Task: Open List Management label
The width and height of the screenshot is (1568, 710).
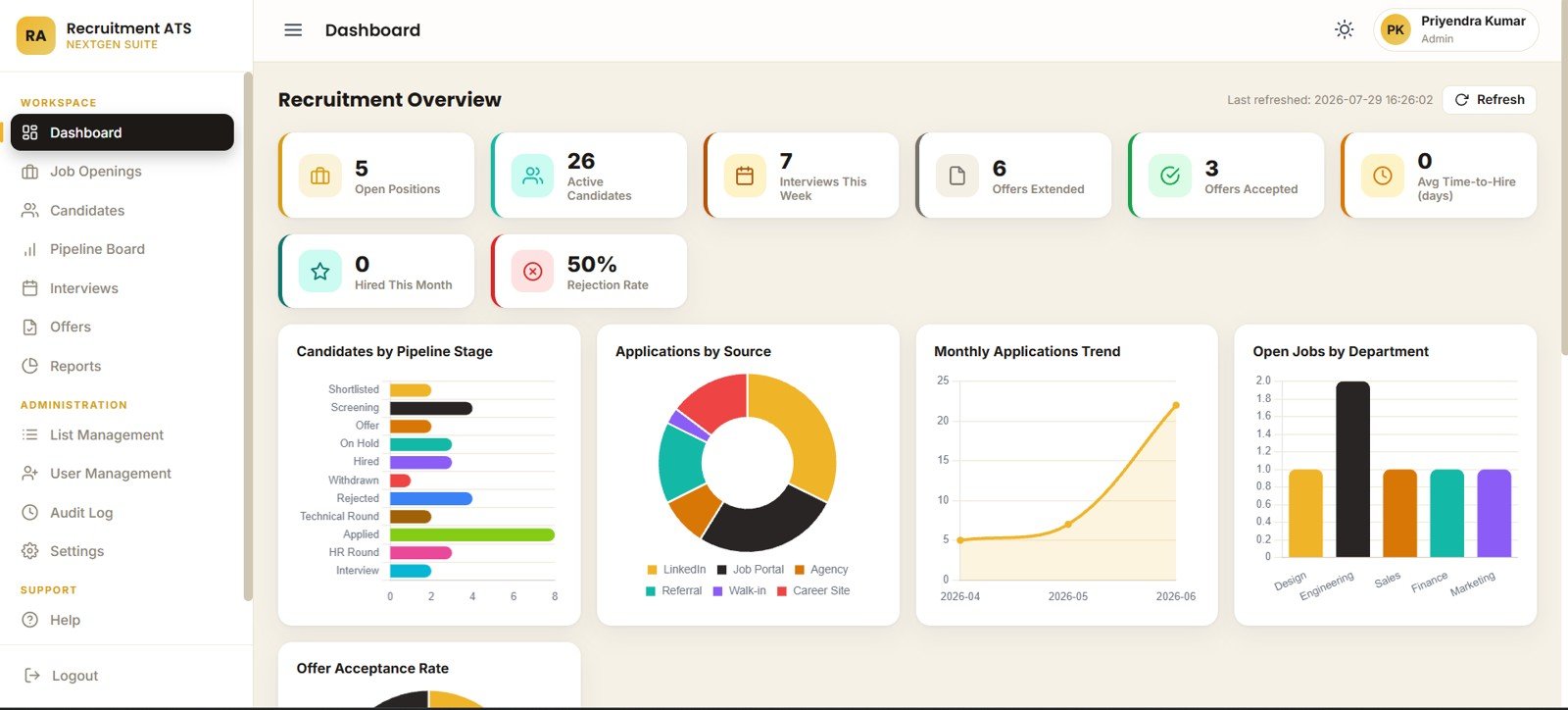Action: pos(107,434)
